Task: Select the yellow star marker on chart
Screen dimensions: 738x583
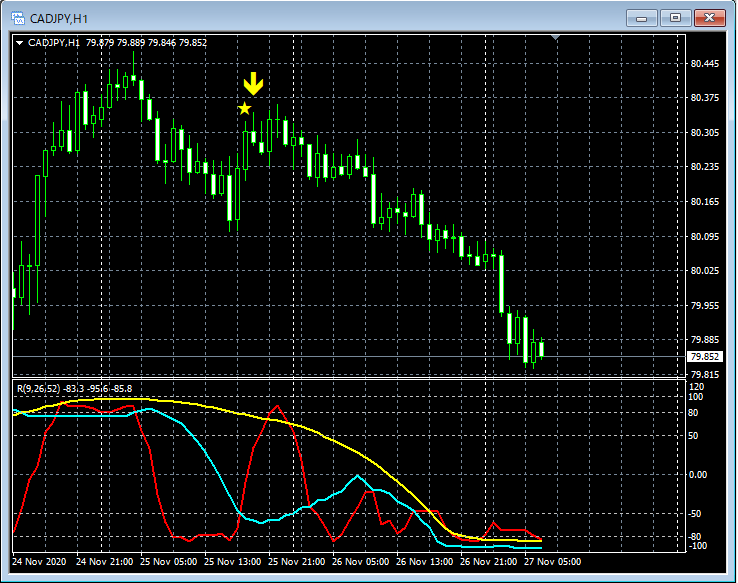Action: pyautogui.click(x=244, y=108)
